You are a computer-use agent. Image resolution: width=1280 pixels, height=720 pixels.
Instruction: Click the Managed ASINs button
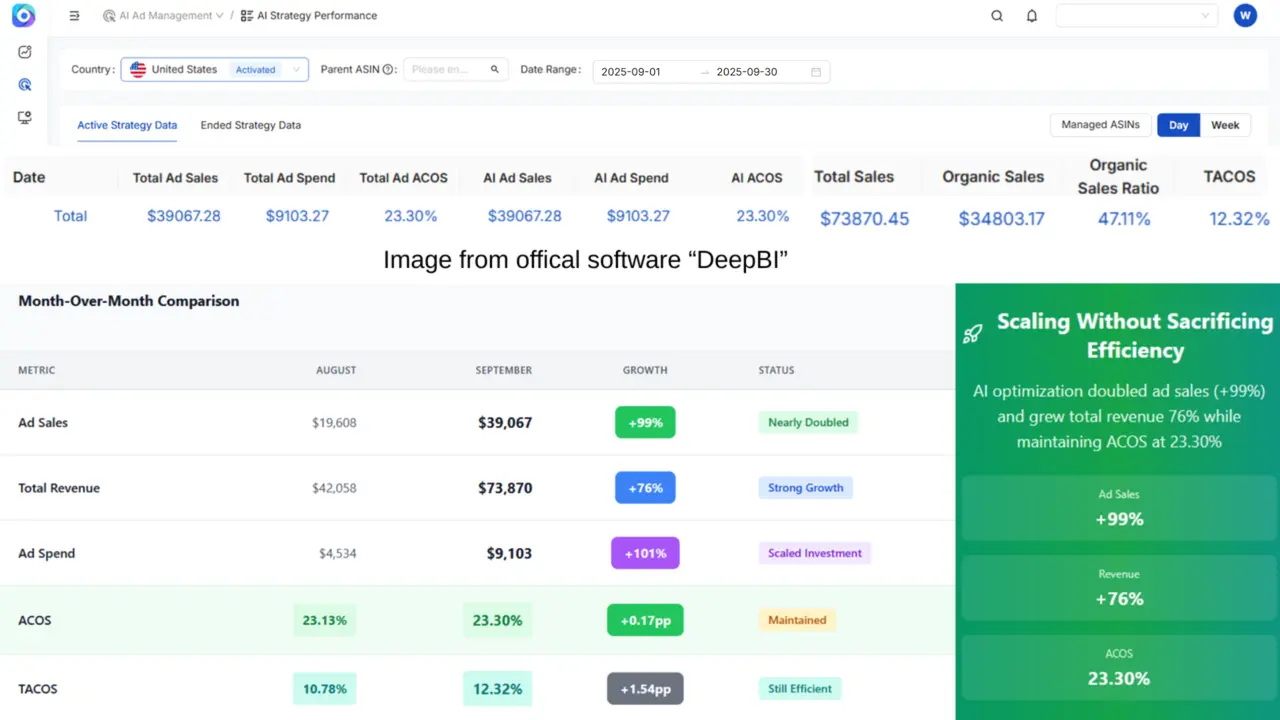[1100, 125]
